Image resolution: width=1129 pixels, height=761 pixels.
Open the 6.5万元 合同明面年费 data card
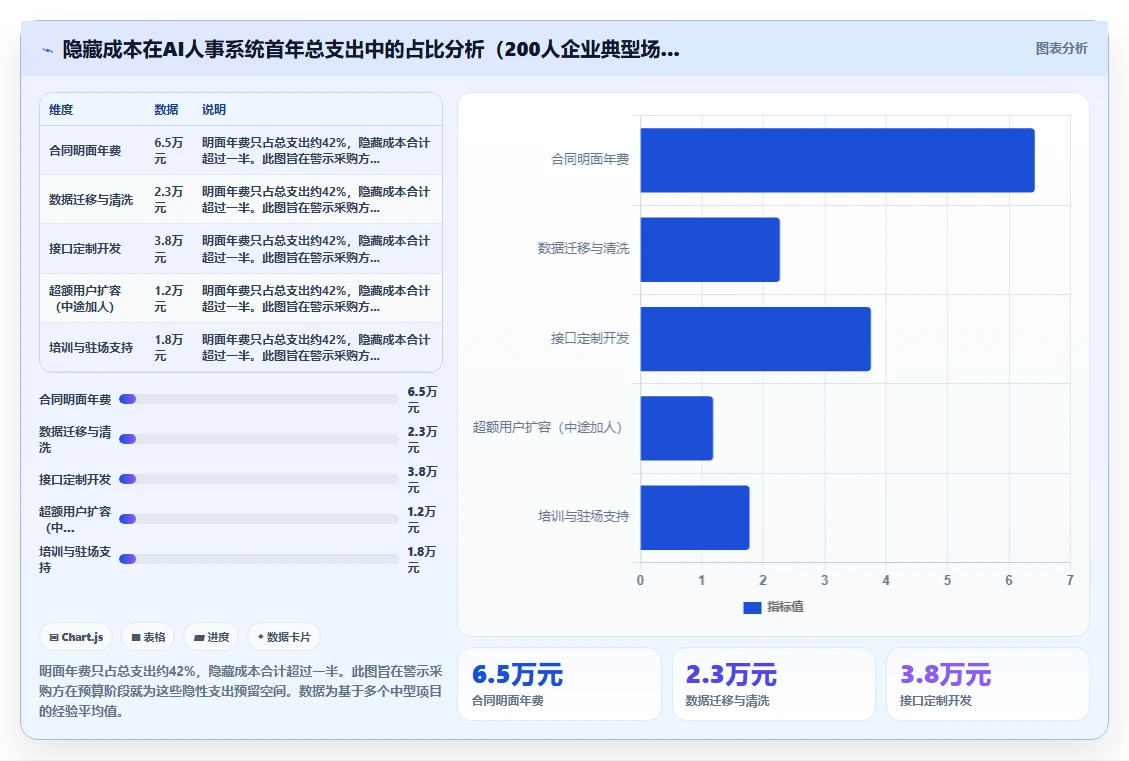559,684
